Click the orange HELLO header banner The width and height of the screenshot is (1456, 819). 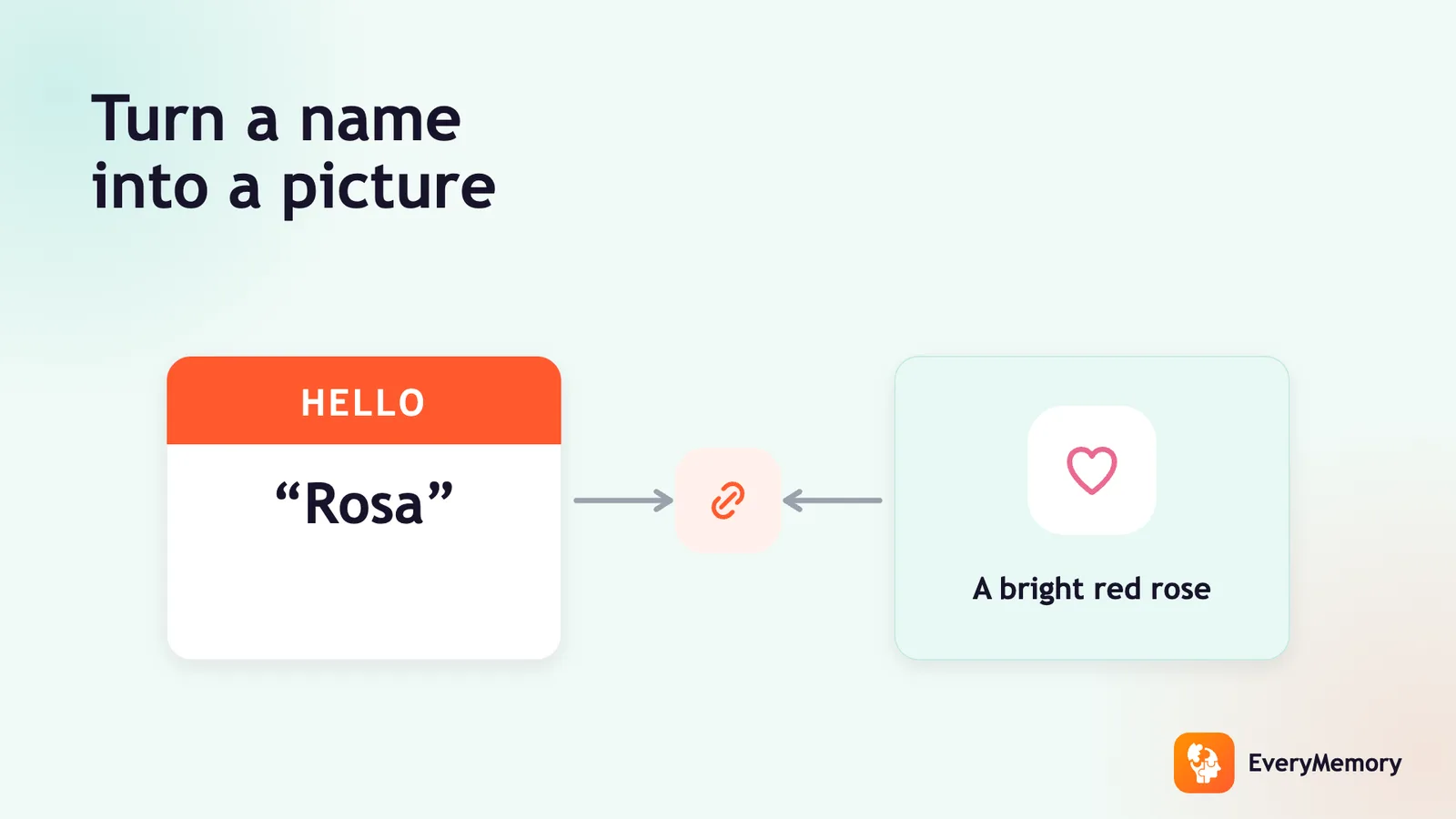point(364,400)
